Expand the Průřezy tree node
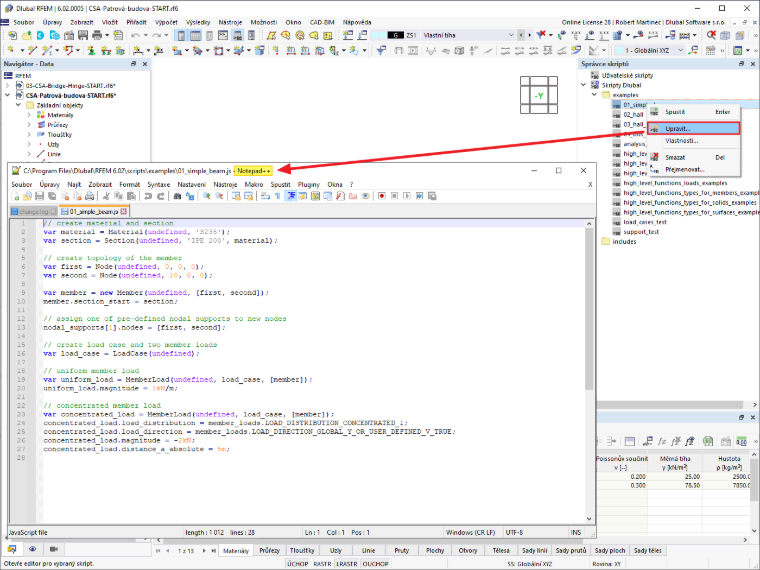This screenshot has height=570, width=760. [x=29, y=125]
